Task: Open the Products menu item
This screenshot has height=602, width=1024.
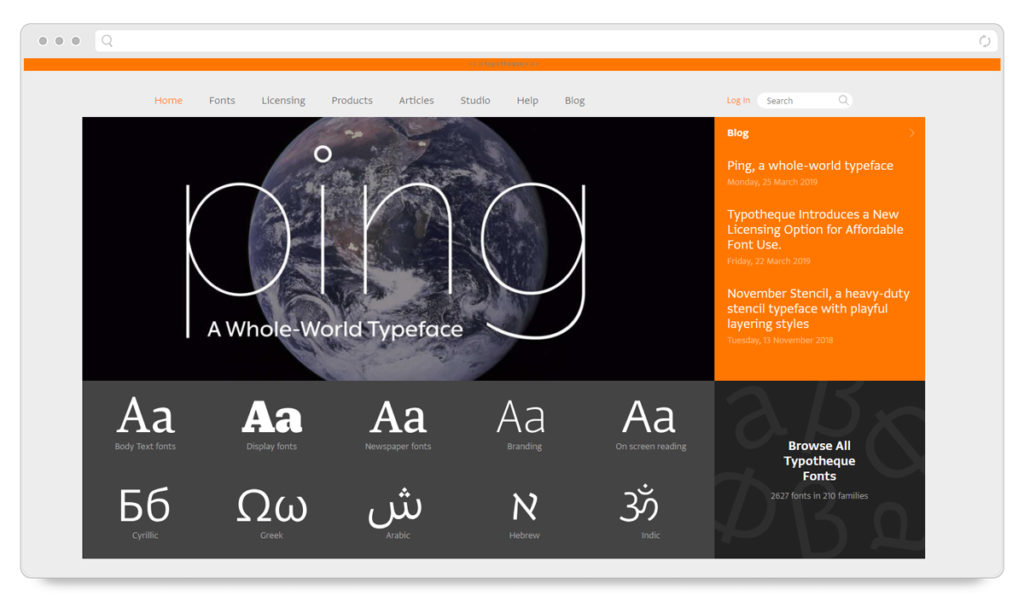Action: (x=352, y=100)
